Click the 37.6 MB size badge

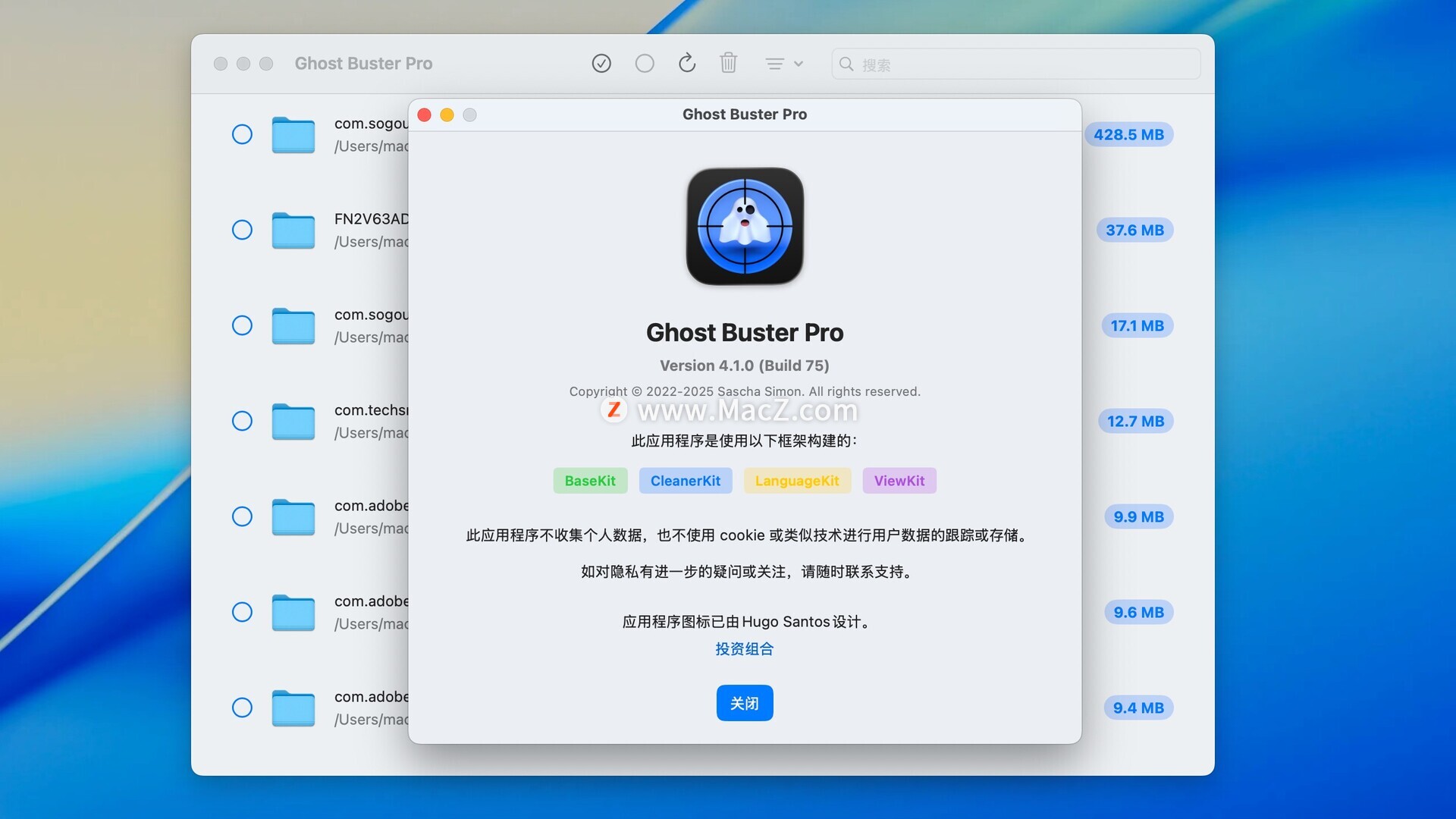1134,231
